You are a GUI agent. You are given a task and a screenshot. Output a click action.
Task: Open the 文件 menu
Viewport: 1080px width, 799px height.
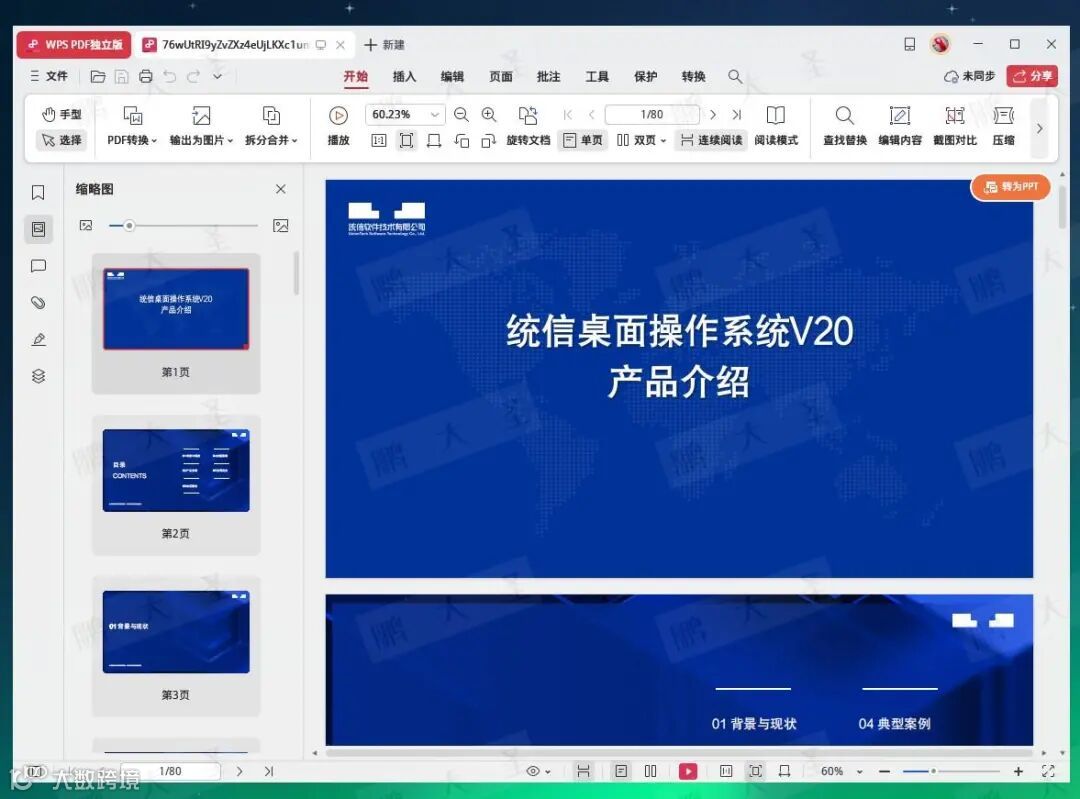pos(49,76)
